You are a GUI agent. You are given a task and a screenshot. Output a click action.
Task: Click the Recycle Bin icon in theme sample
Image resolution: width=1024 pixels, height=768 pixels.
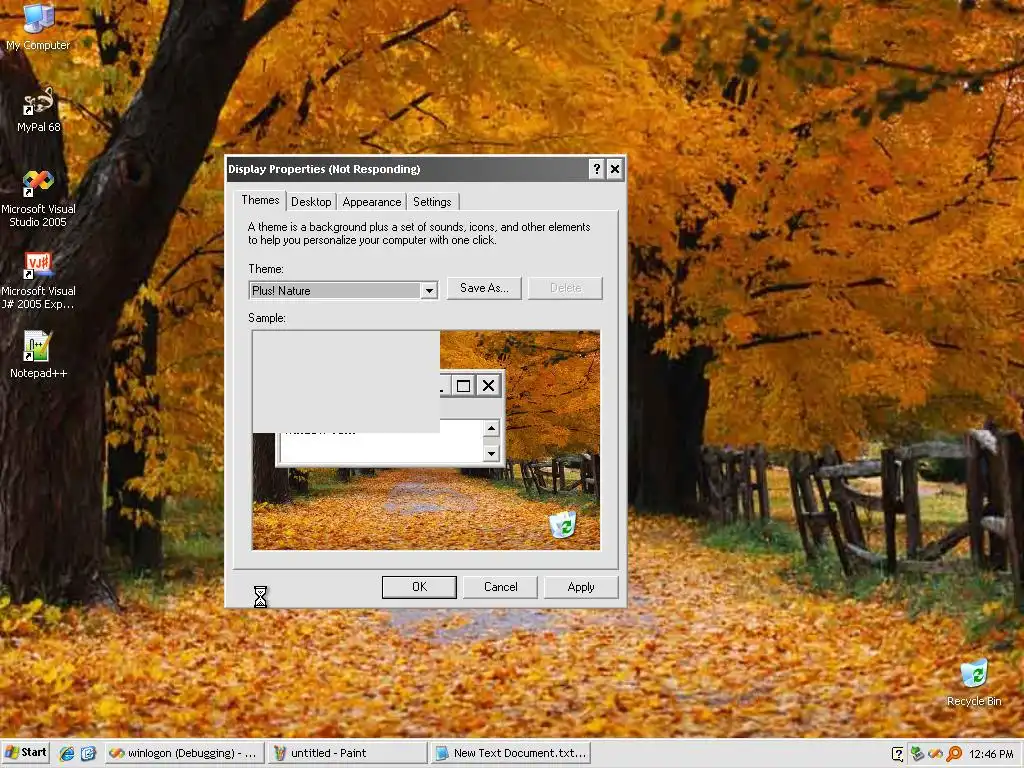pyautogui.click(x=562, y=524)
